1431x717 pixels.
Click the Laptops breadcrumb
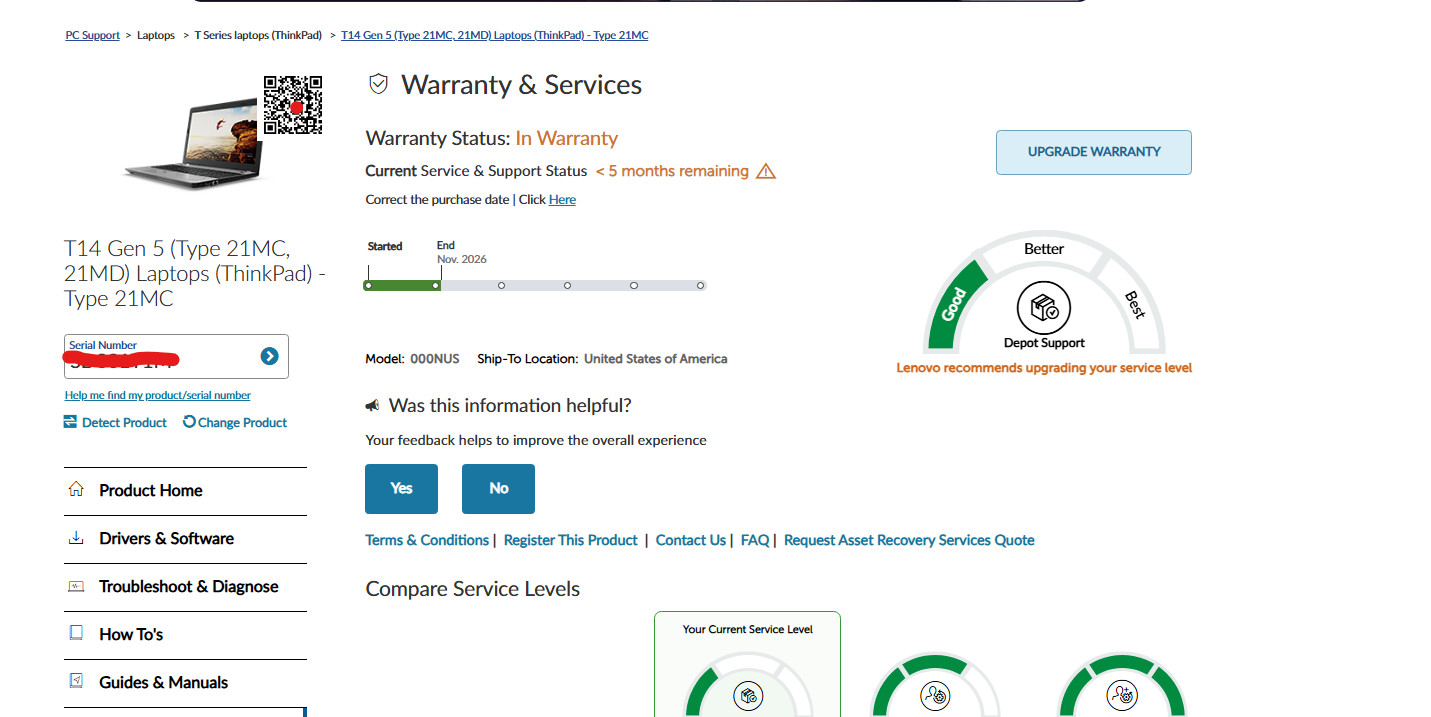point(156,35)
